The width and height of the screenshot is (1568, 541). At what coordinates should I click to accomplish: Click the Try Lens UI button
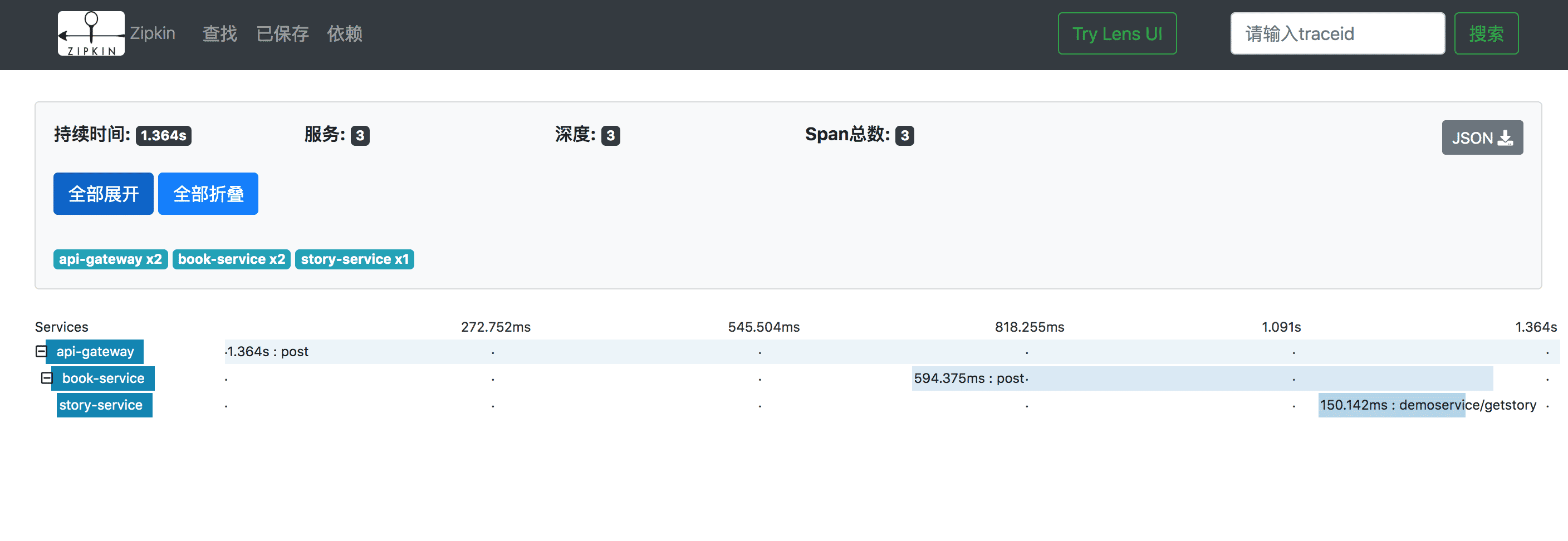click(1116, 33)
